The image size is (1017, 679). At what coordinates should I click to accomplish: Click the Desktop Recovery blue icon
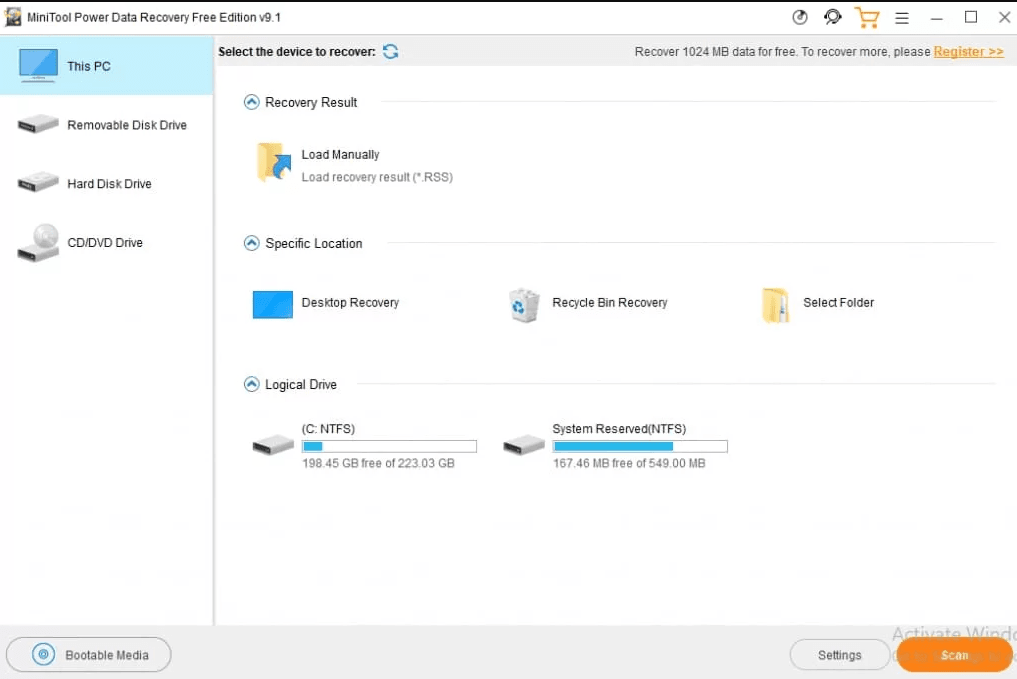pyautogui.click(x=272, y=304)
